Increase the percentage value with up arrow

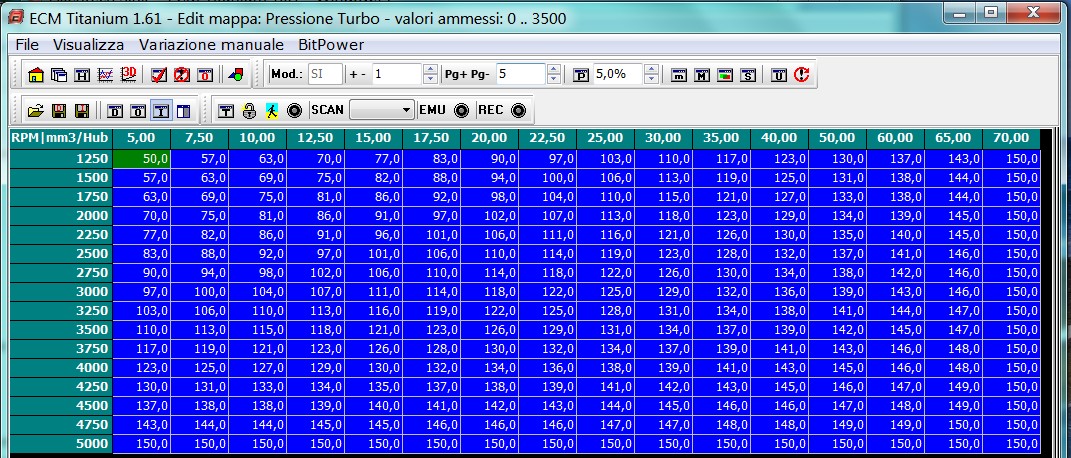pos(651,70)
